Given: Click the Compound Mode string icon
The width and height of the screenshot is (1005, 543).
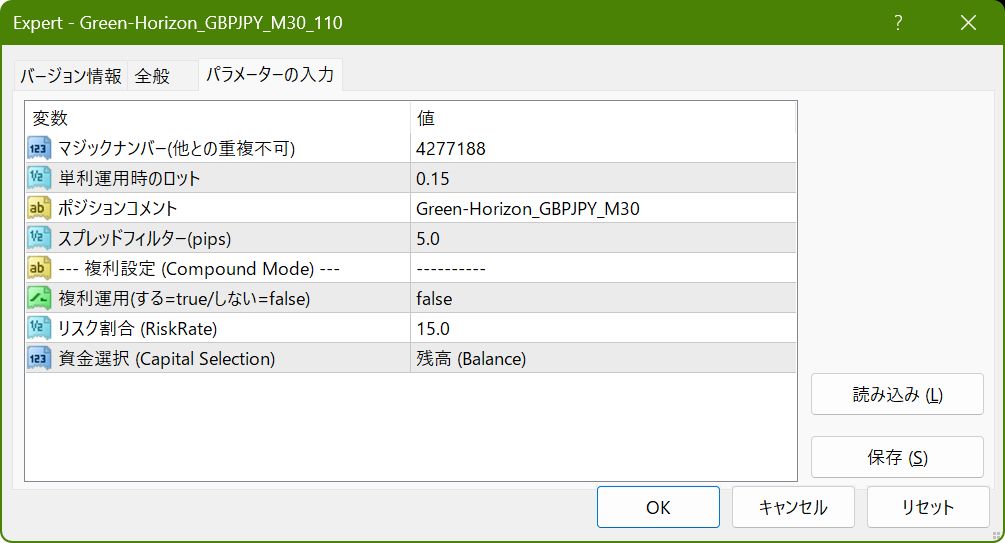Looking at the screenshot, I should (x=39, y=268).
